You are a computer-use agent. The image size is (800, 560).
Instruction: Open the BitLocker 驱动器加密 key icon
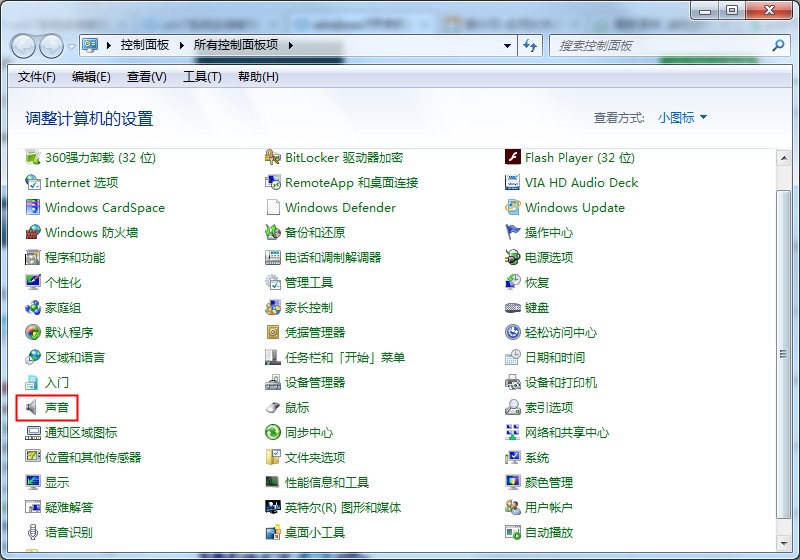pos(273,157)
